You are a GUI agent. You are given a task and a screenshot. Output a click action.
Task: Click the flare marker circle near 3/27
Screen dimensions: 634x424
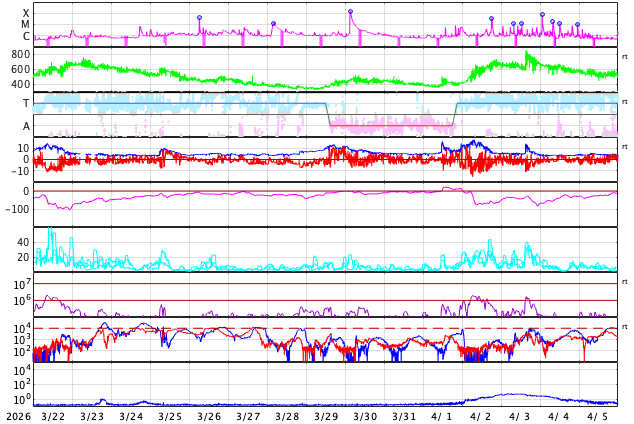[273, 24]
